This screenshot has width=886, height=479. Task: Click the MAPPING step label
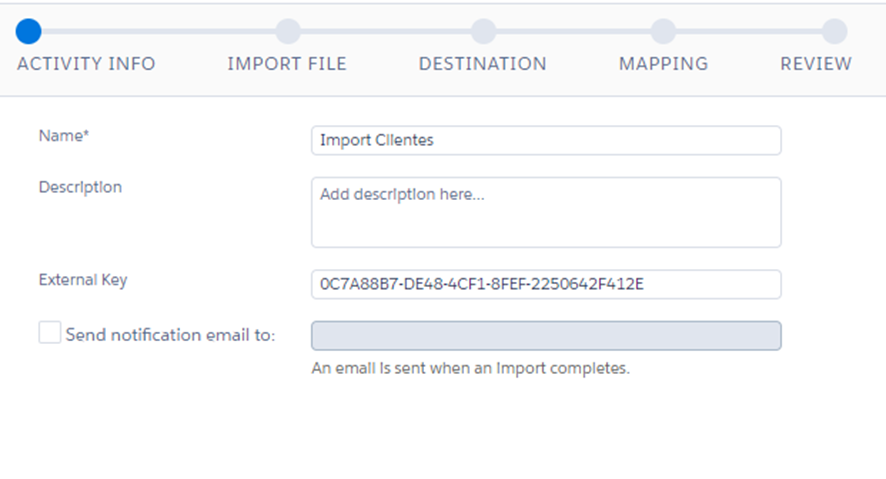tap(663, 64)
